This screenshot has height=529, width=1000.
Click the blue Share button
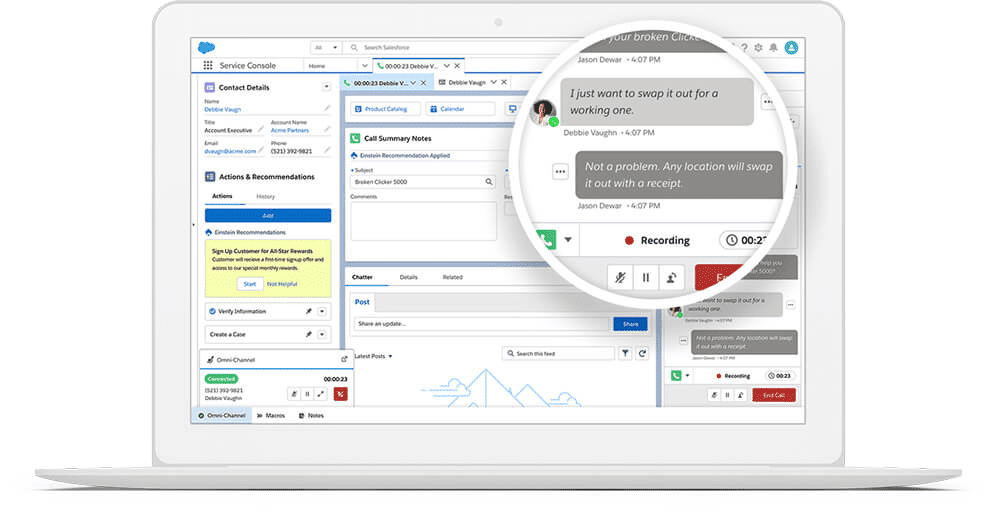[630, 324]
